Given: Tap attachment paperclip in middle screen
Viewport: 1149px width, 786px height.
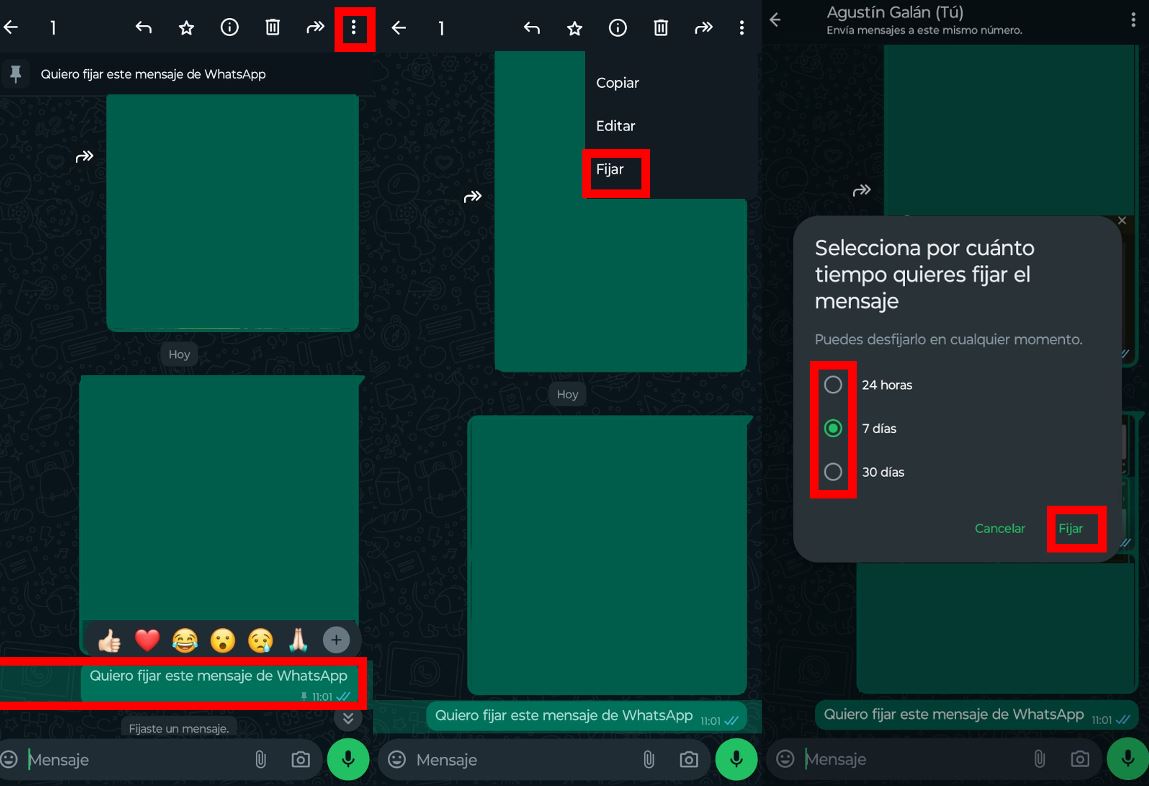Looking at the screenshot, I should coord(649,760).
